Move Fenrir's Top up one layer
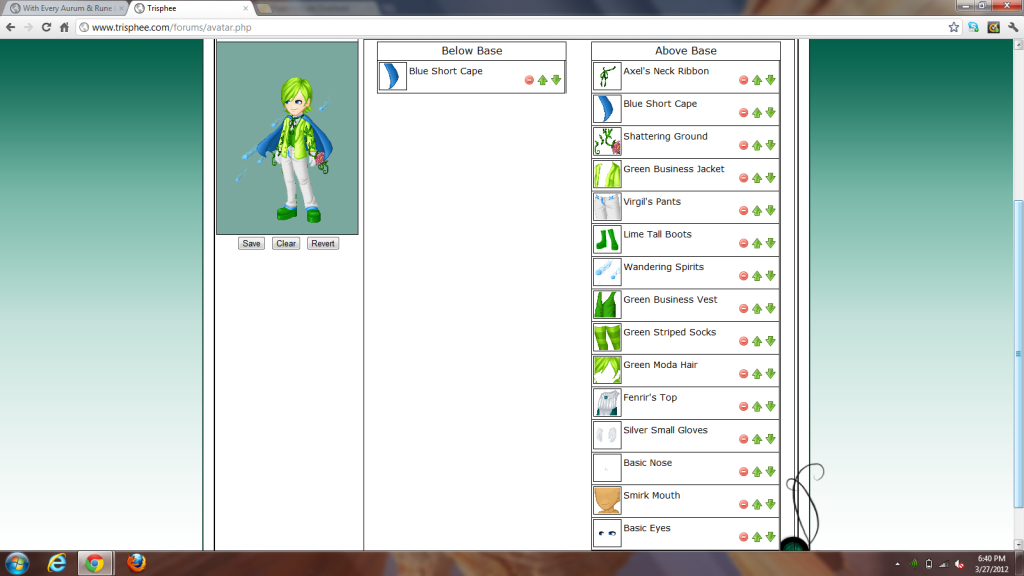 pyautogui.click(x=757, y=406)
